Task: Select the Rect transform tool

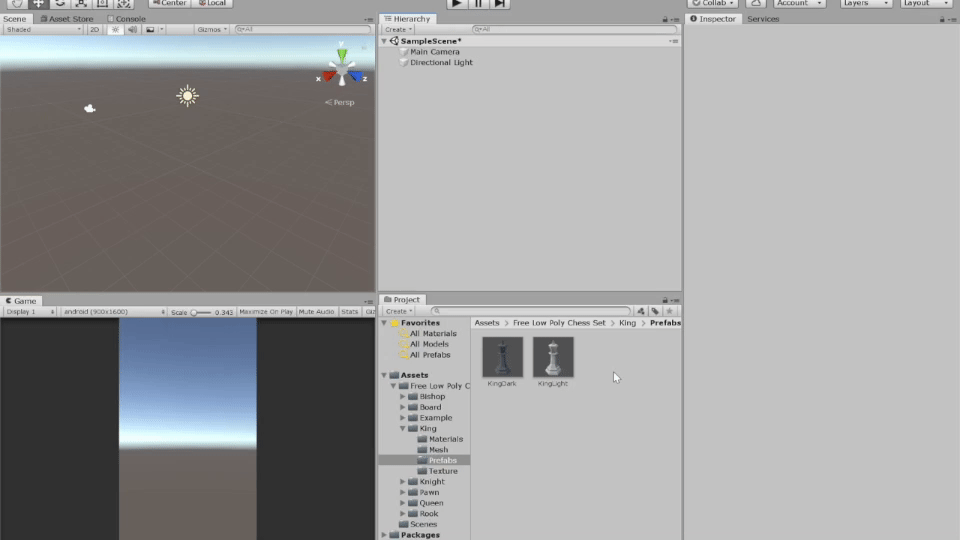Action: point(102,4)
